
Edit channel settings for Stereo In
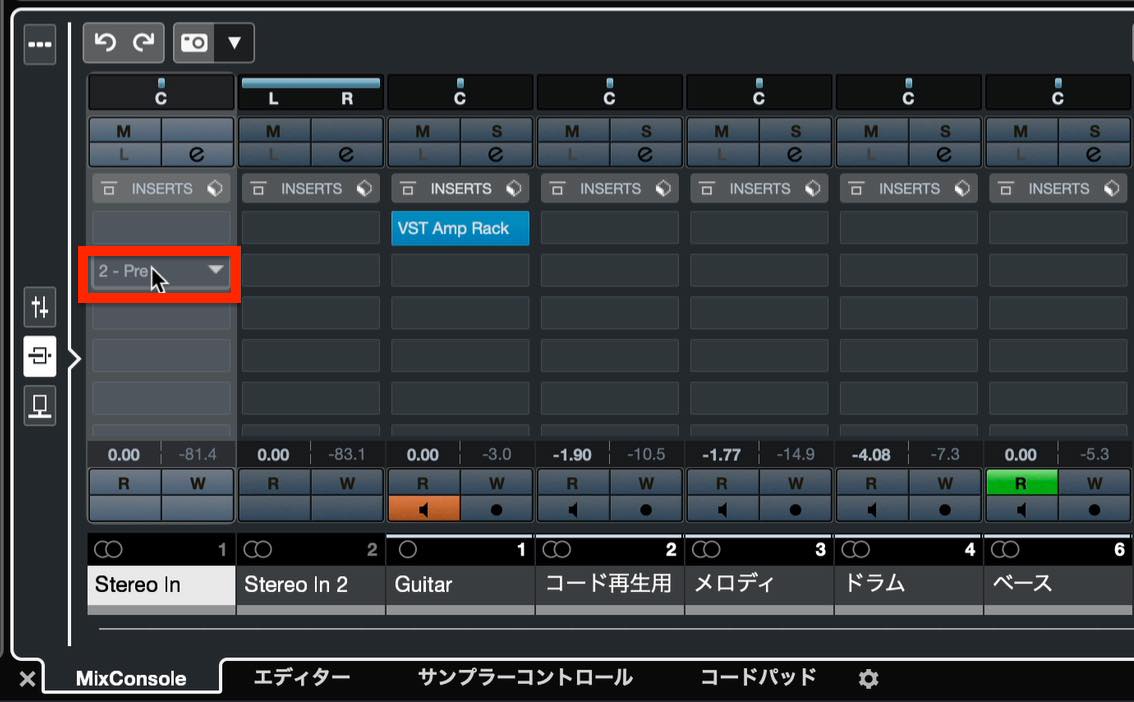(x=197, y=154)
